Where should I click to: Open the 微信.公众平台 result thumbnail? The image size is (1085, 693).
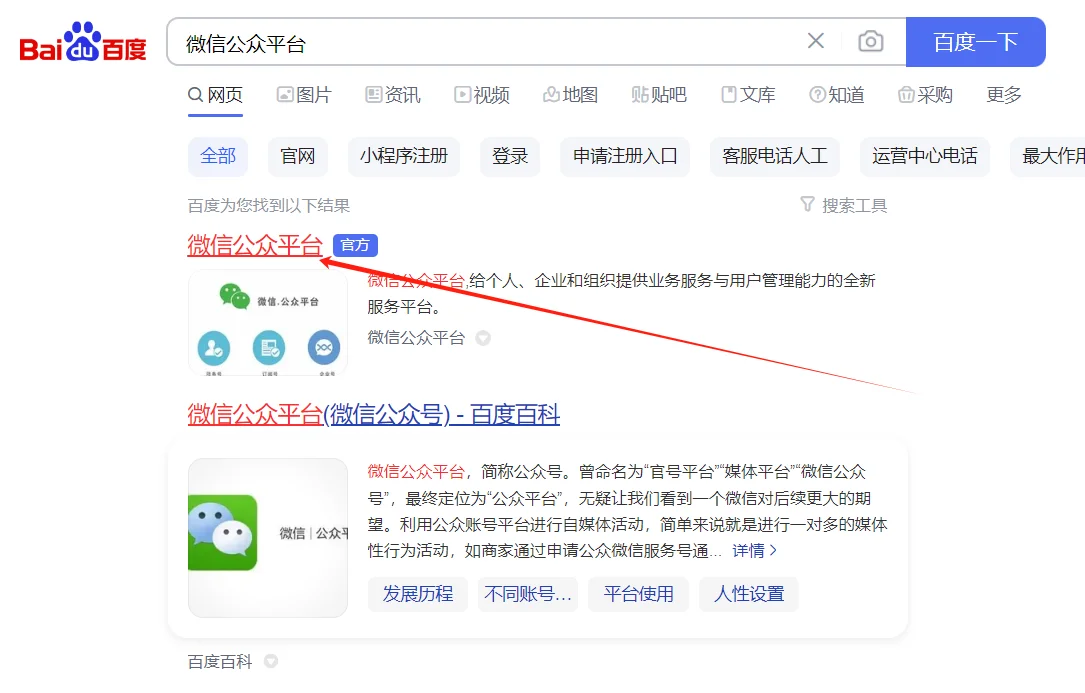point(268,323)
